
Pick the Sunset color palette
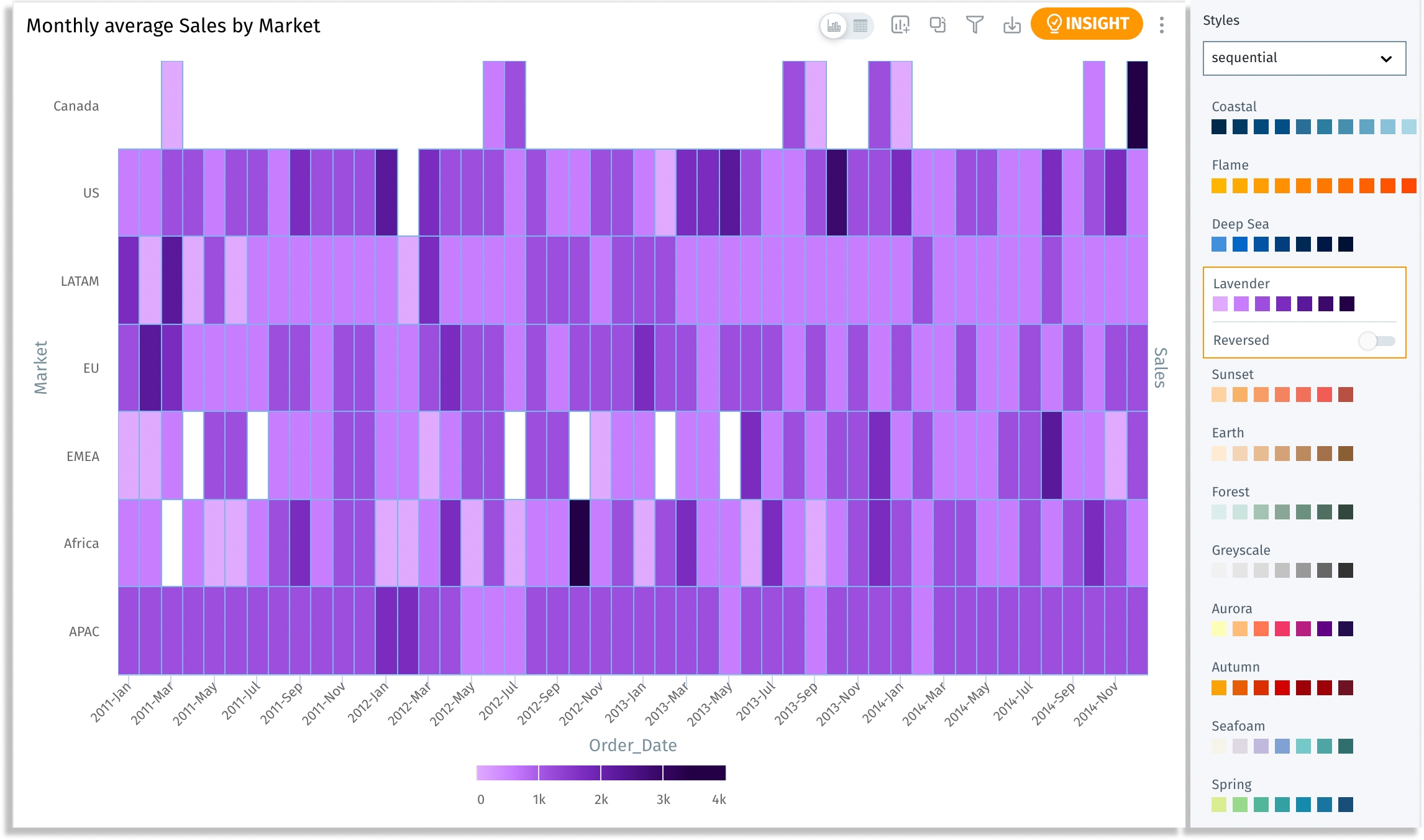(x=1282, y=395)
